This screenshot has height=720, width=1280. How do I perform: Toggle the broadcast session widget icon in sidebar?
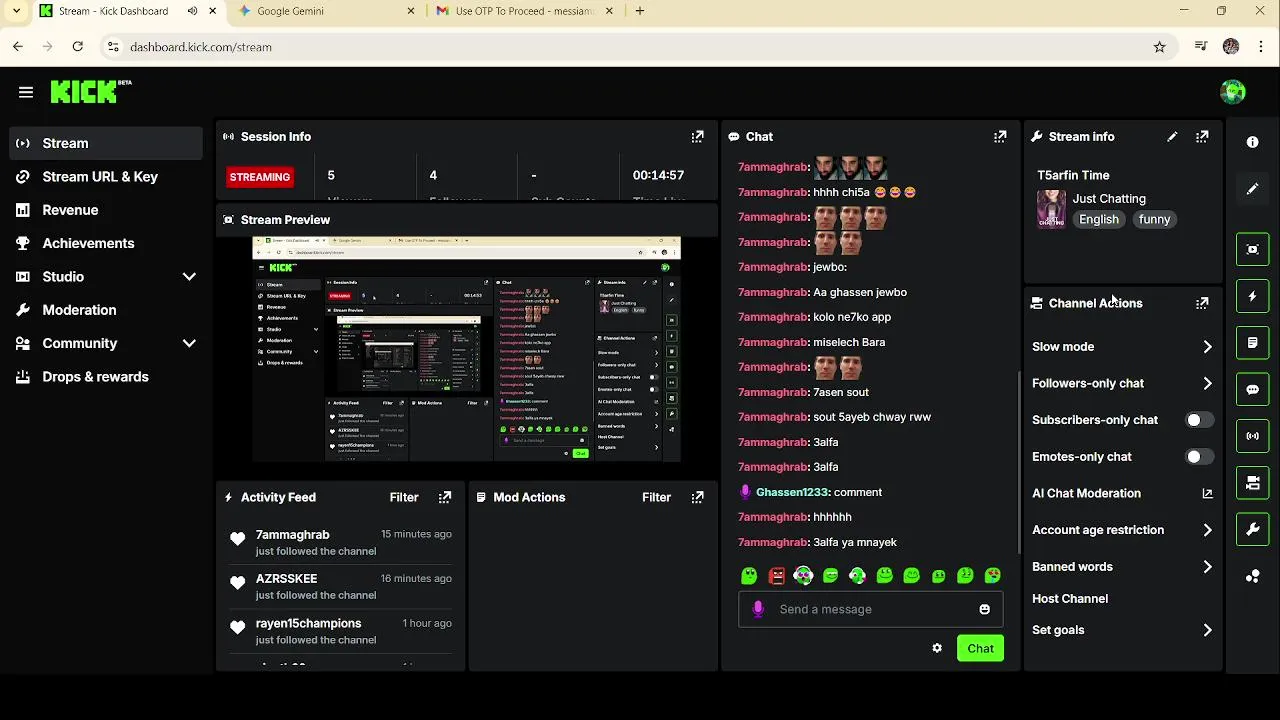pos(1253,436)
